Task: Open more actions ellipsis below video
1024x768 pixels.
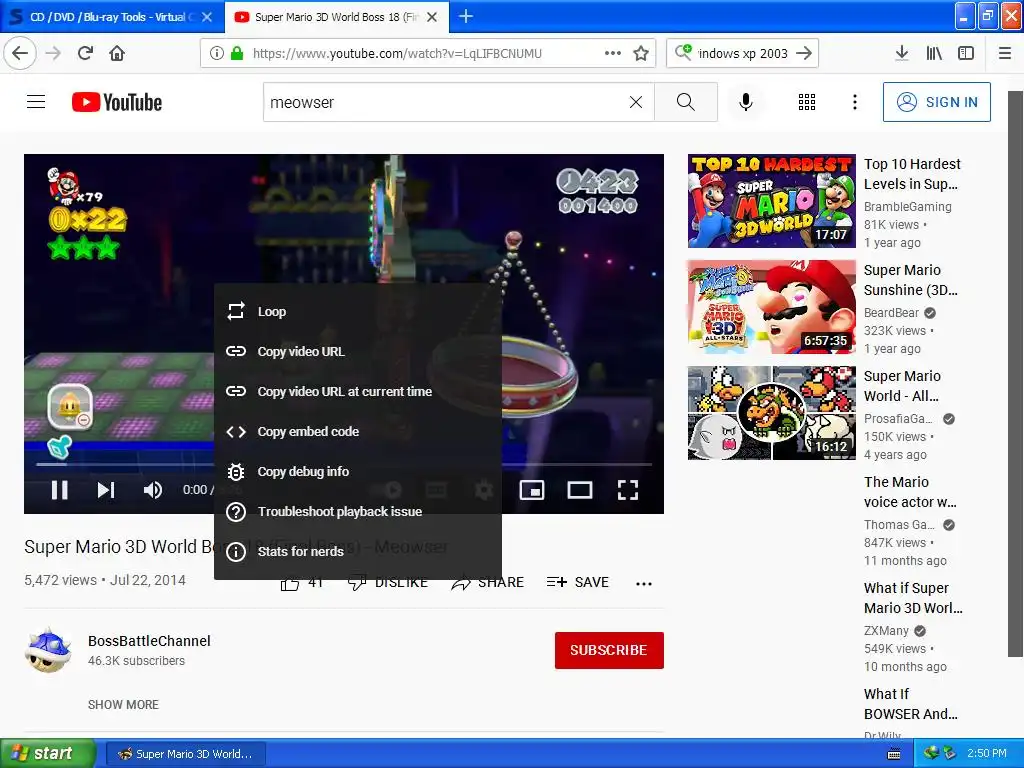Action: click(x=644, y=583)
